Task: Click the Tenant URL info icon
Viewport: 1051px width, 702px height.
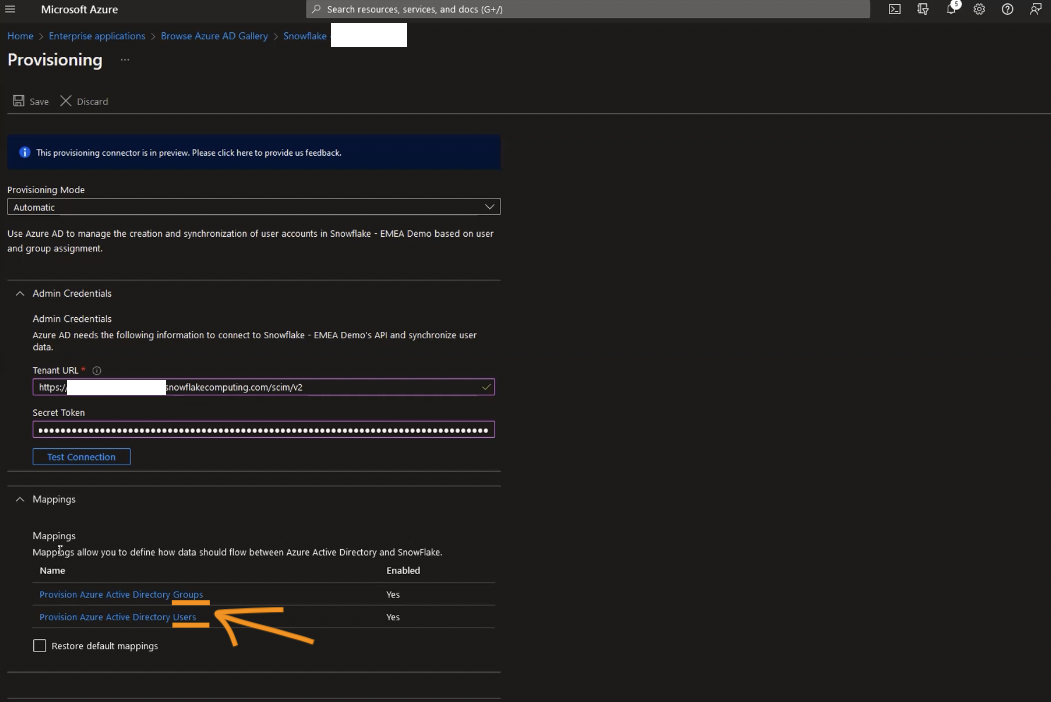Action: click(97, 370)
